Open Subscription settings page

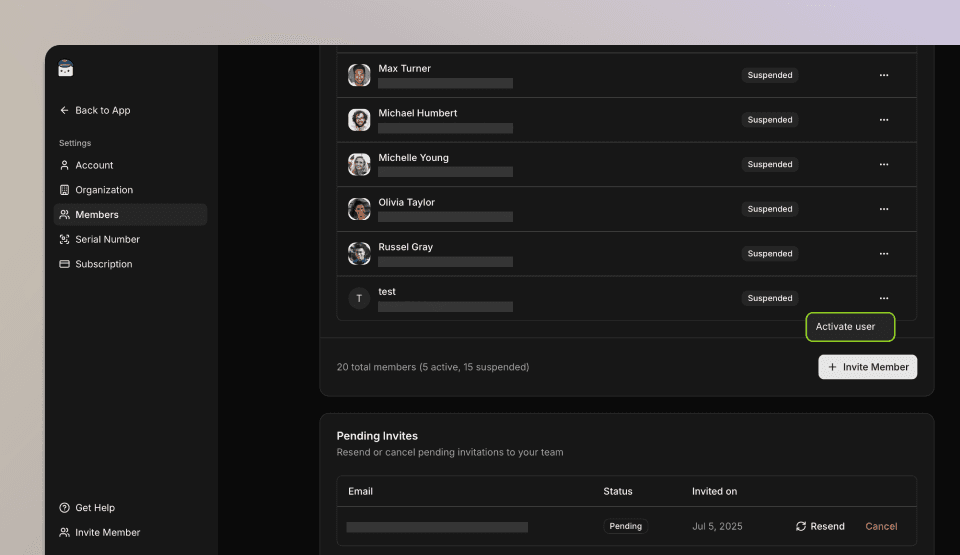[x=103, y=264]
